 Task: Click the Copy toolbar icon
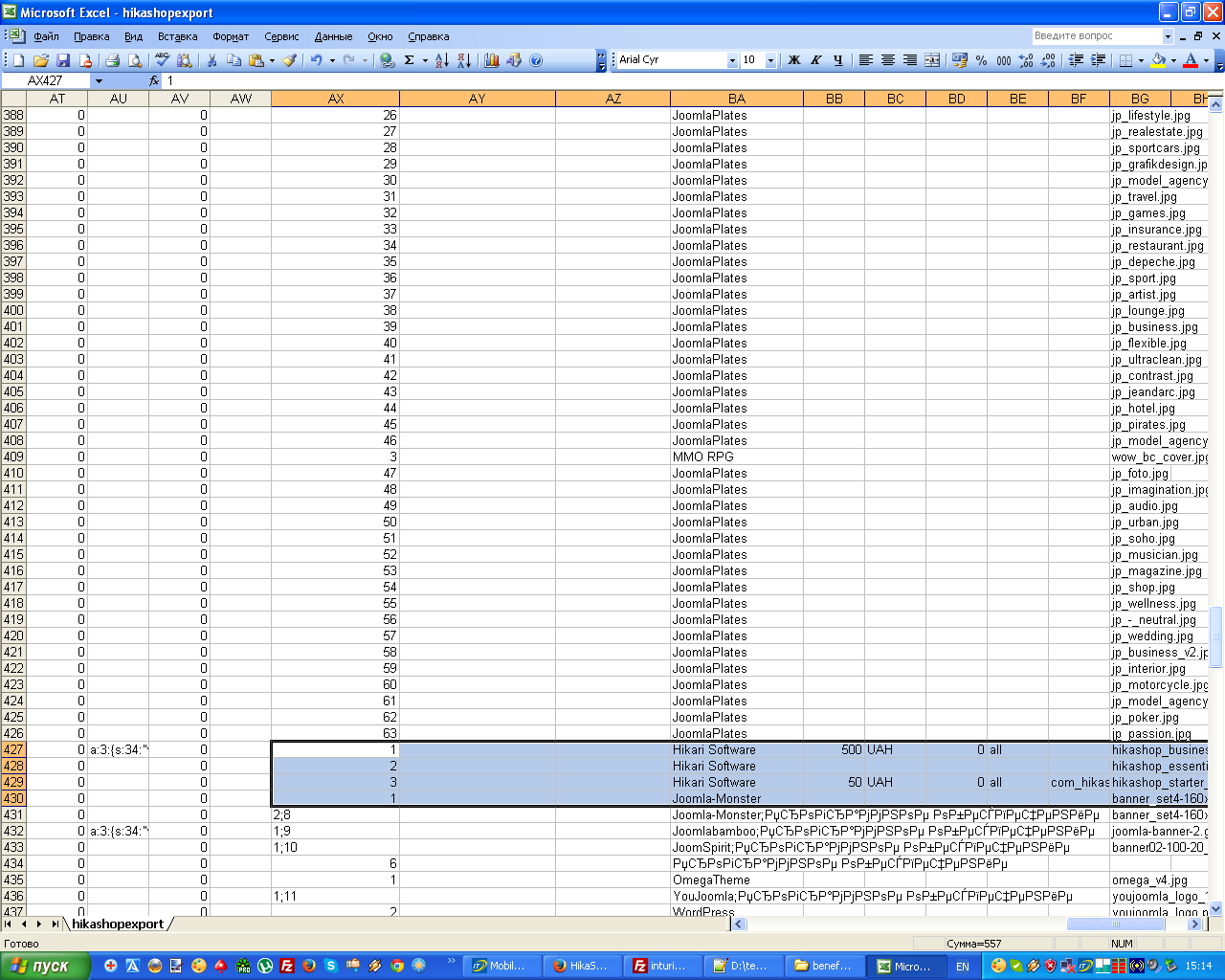coord(234,60)
